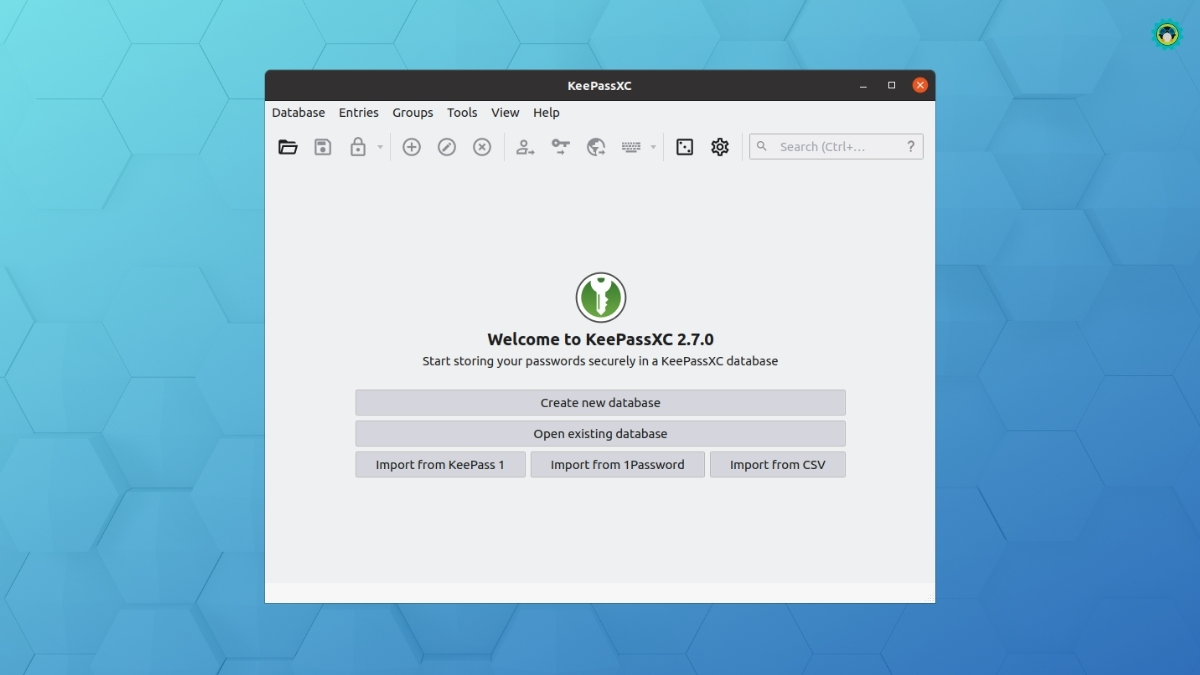Open Settings using the gear icon

720,147
